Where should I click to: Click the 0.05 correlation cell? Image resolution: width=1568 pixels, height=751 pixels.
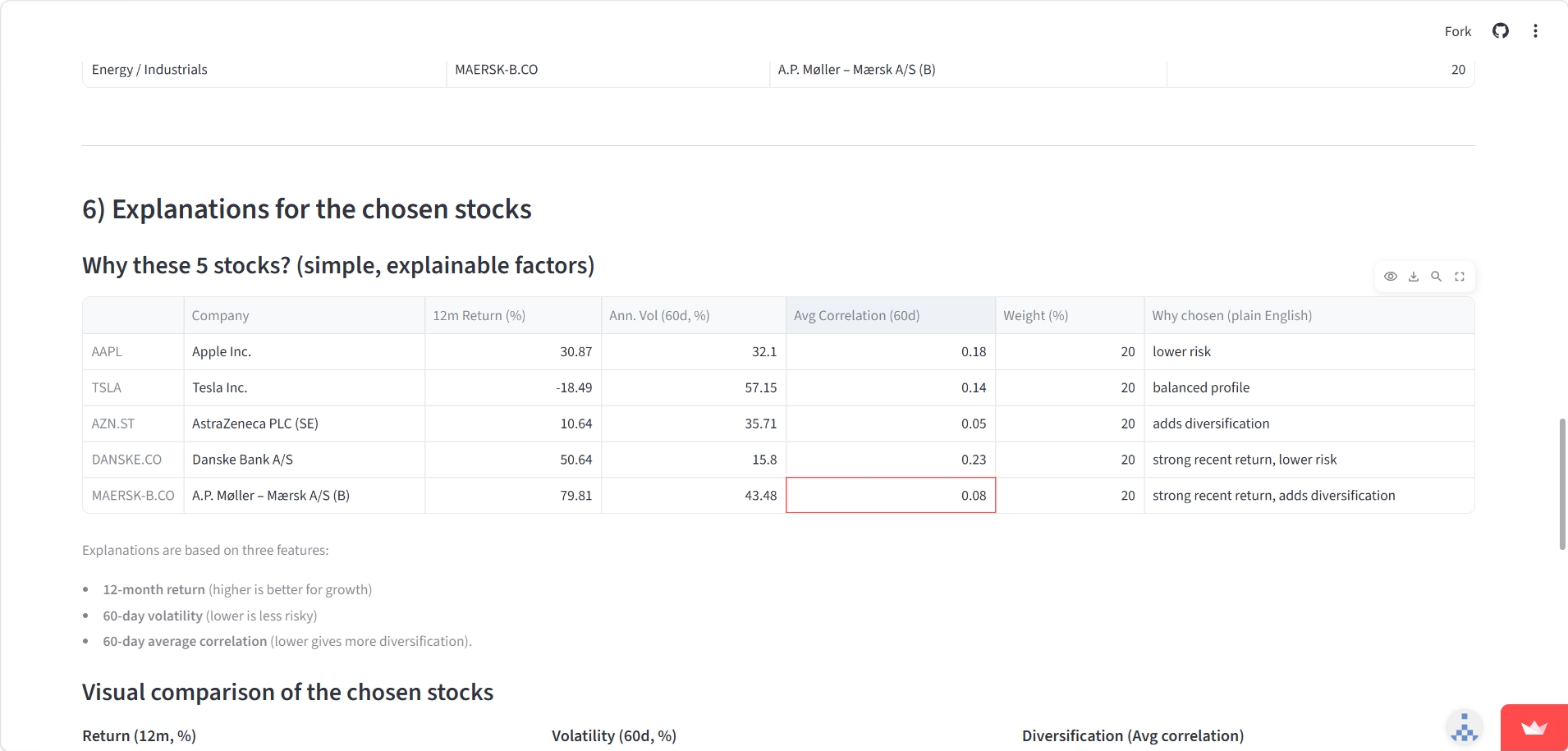(x=891, y=424)
